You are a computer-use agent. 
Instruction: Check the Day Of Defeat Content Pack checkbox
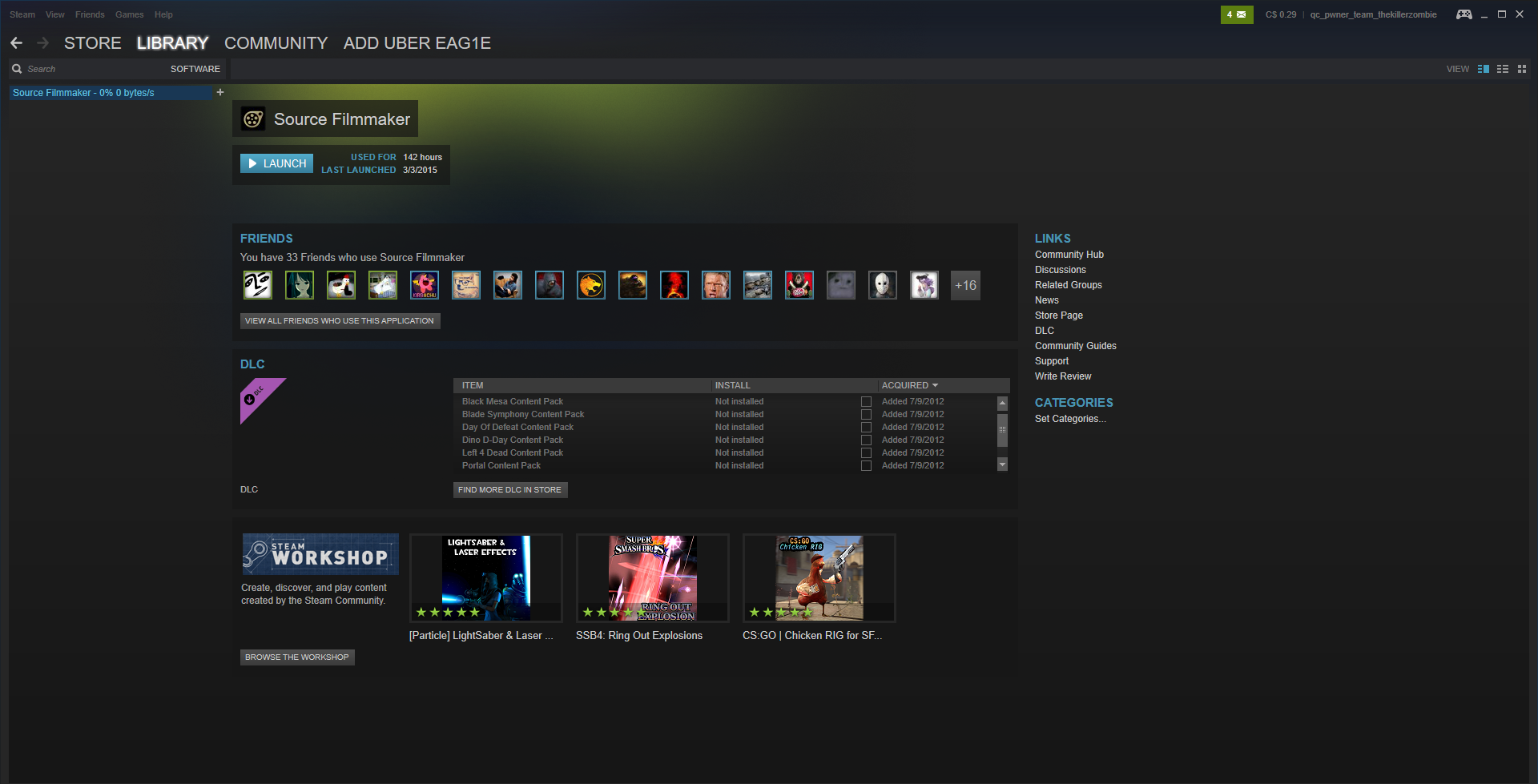[x=866, y=428]
